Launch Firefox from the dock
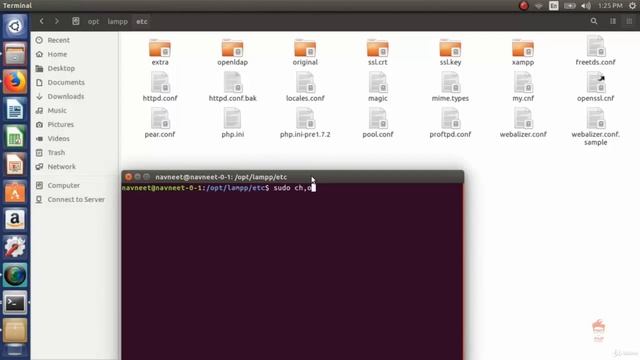This screenshot has height=360, width=640. pyautogui.click(x=15, y=82)
